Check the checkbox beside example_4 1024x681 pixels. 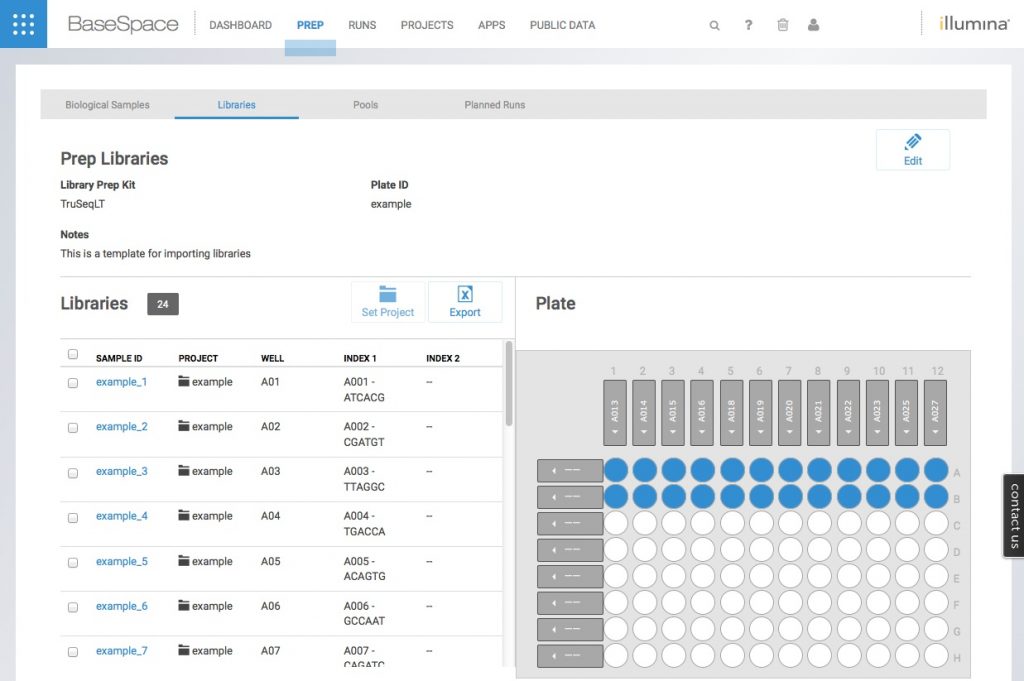tap(72, 518)
